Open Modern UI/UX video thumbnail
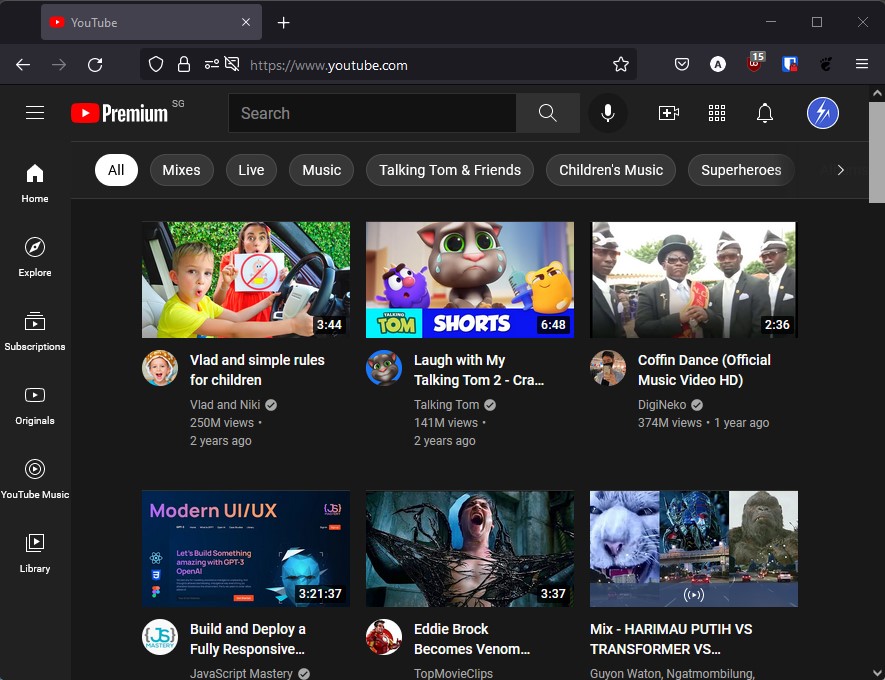 246,549
